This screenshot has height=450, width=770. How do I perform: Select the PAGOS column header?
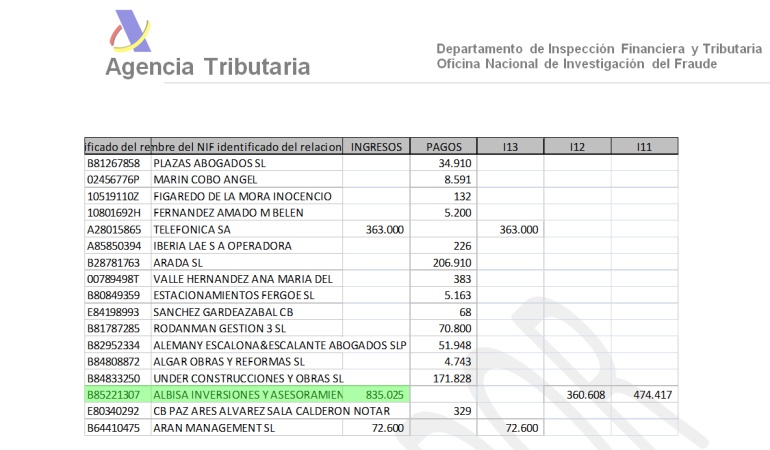443,146
